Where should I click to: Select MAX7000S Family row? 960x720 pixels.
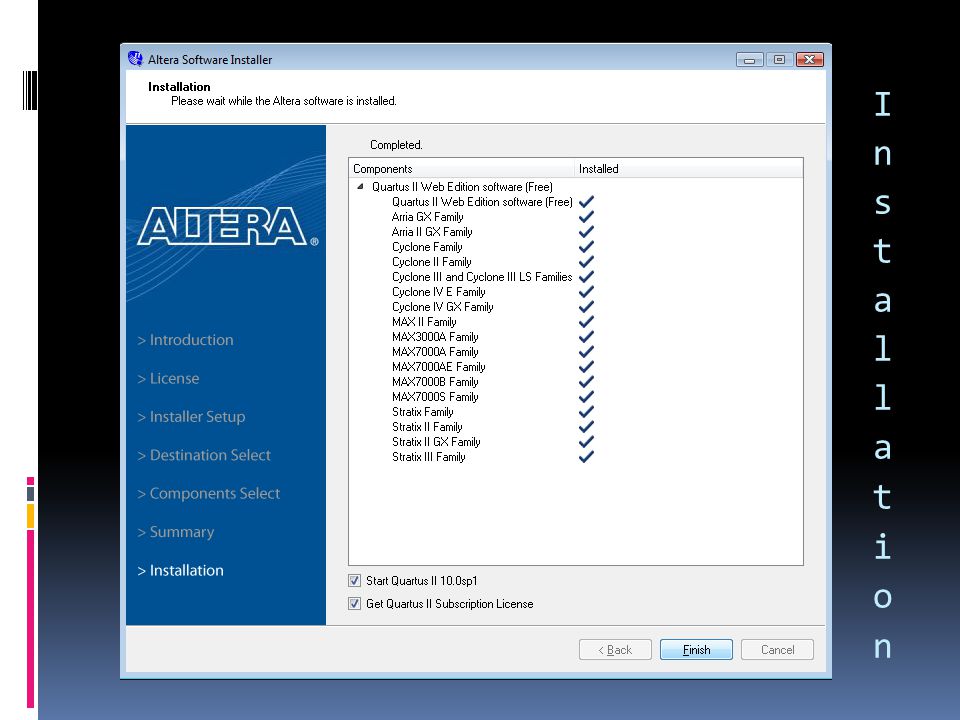click(x=435, y=397)
